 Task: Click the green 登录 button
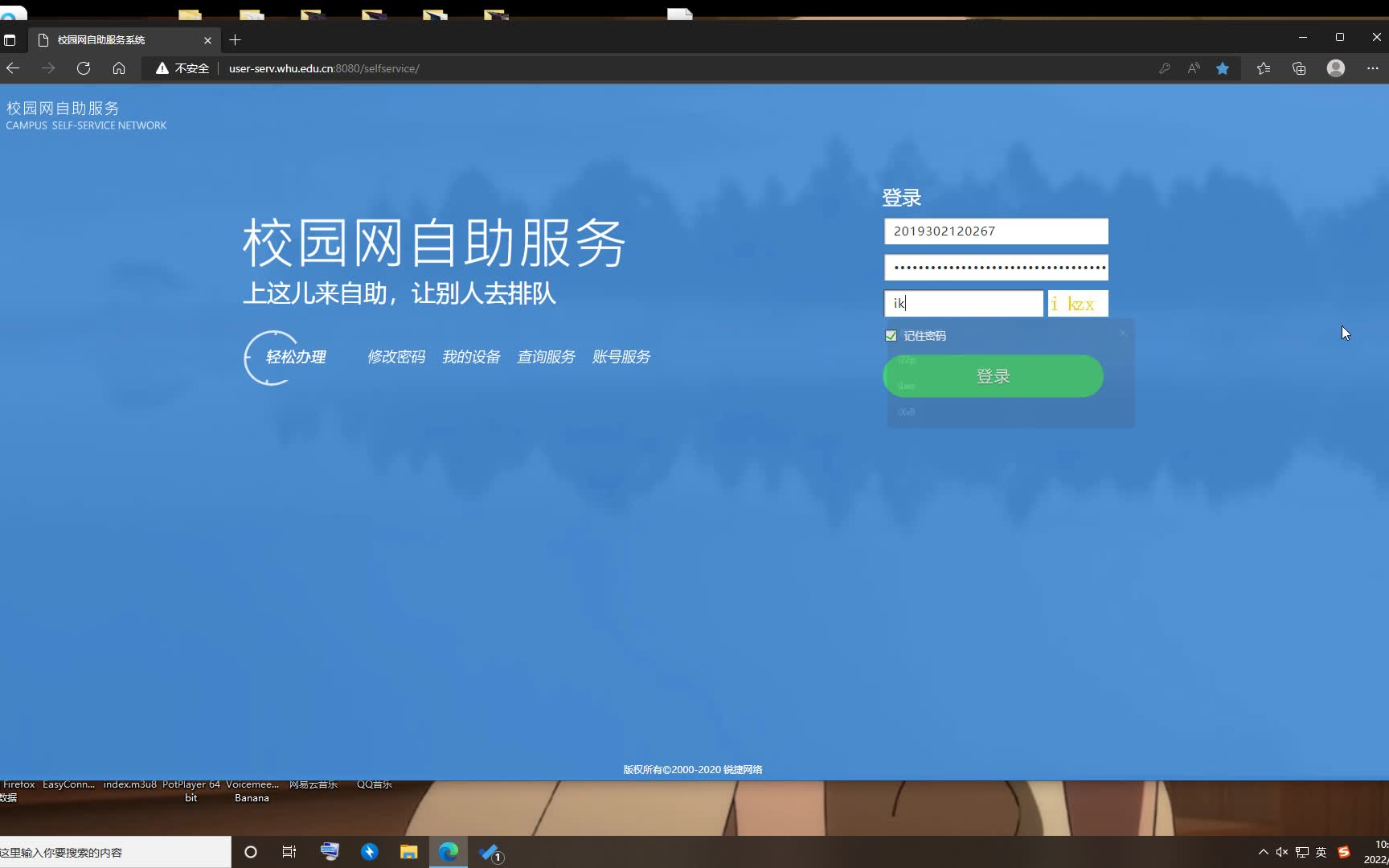pos(993,376)
